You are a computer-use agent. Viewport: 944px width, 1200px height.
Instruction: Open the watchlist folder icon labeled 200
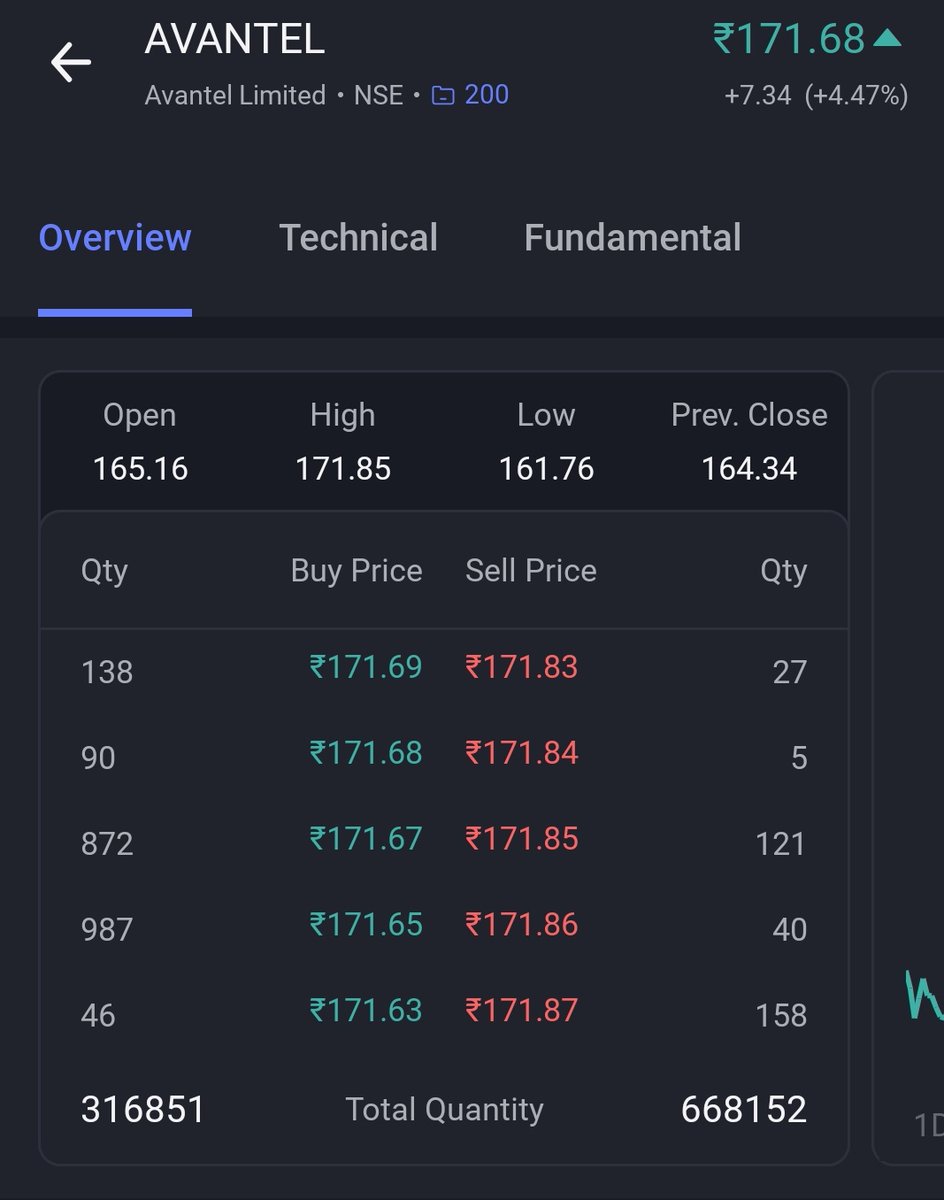point(470,95)
